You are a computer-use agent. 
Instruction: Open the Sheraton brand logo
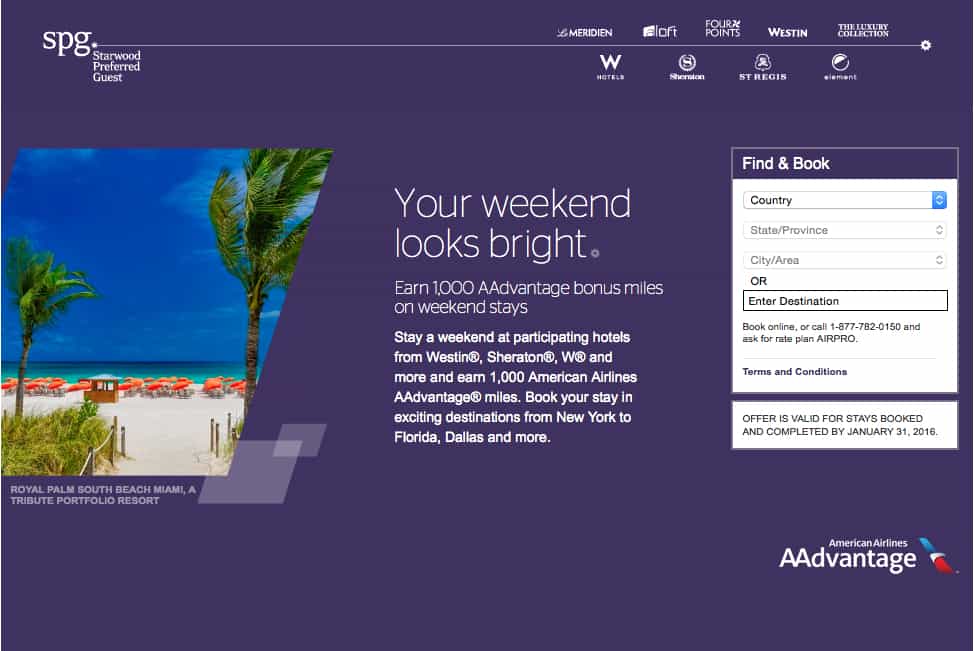(x=687, y=67)
